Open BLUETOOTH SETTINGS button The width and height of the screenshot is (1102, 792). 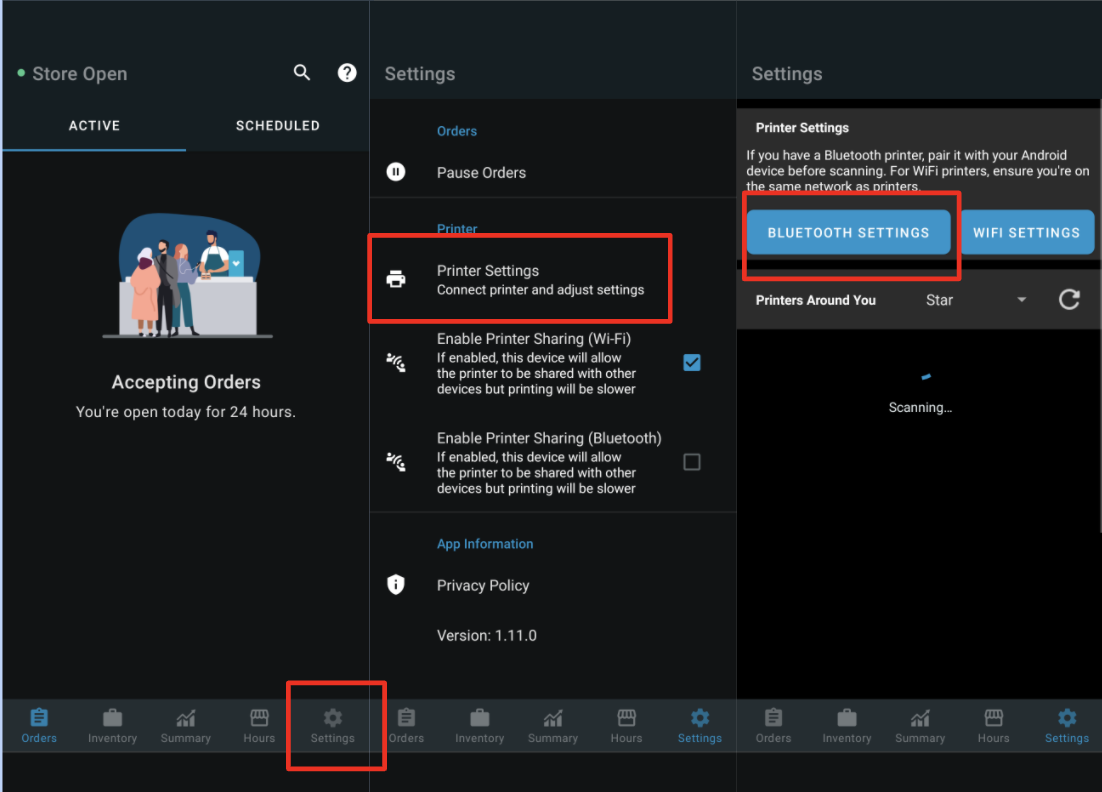coord(848,233)
